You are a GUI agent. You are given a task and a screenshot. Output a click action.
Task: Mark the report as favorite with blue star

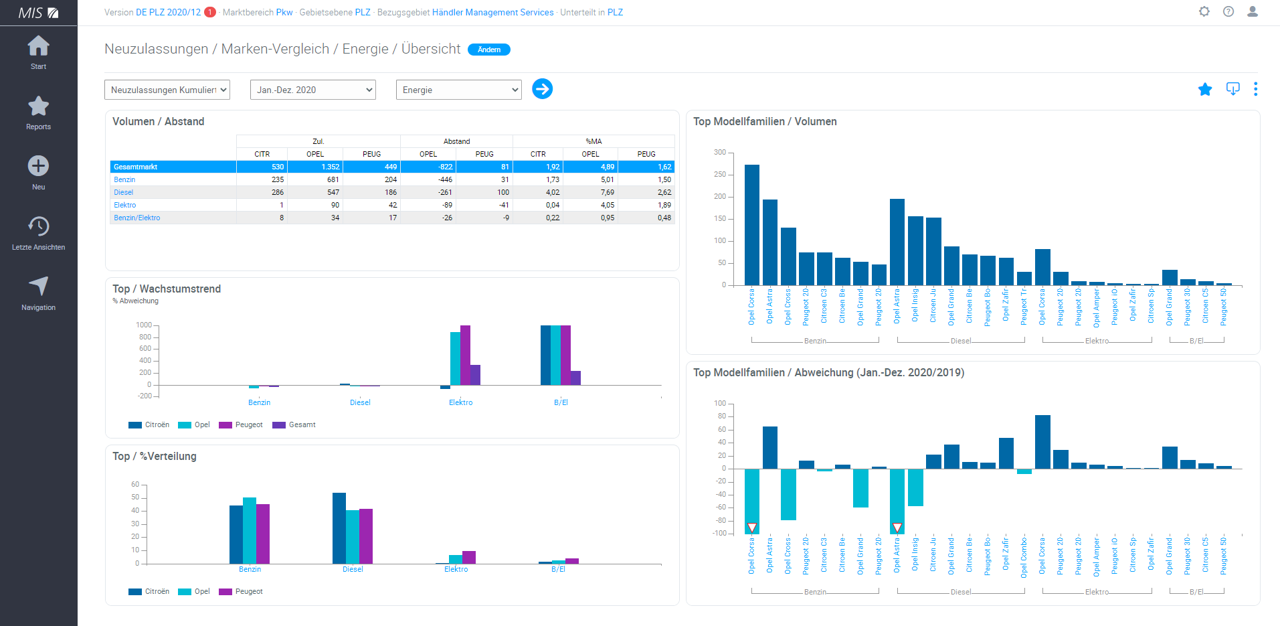coord(1205,89)
